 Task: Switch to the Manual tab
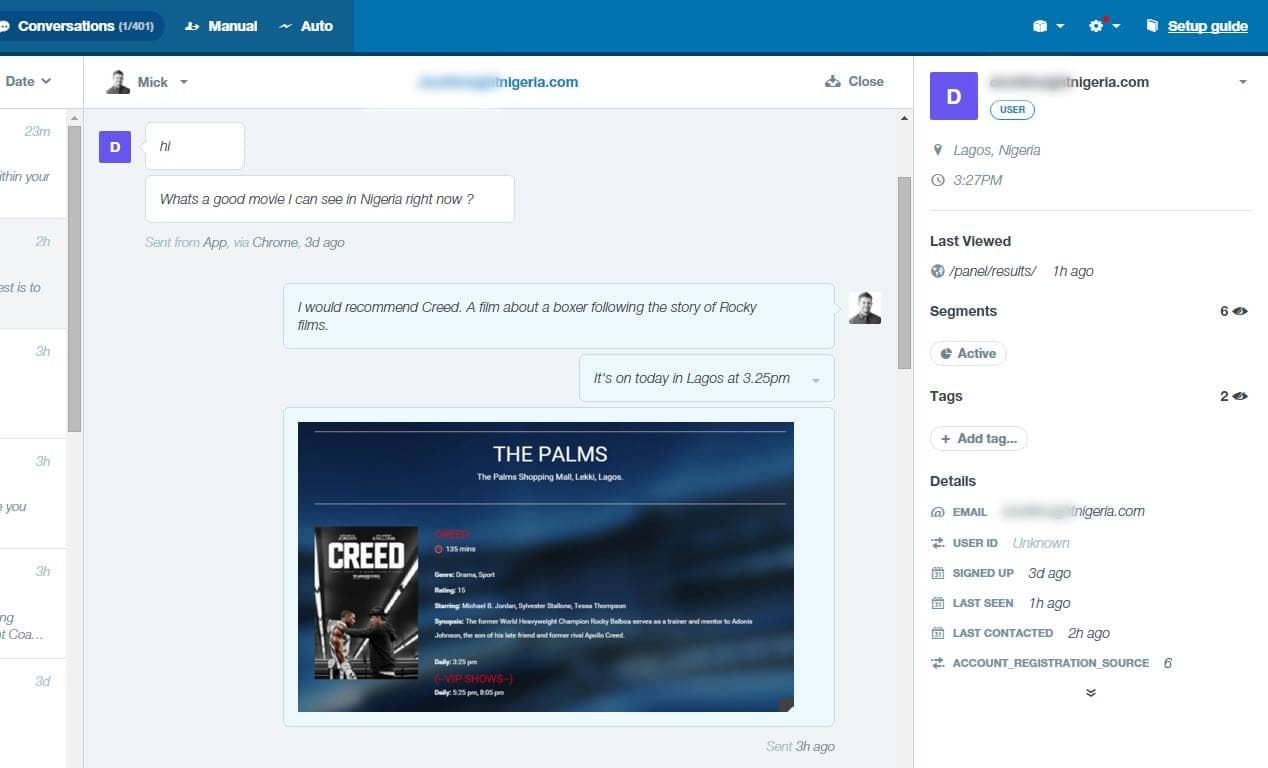click(x=221, y=26)
